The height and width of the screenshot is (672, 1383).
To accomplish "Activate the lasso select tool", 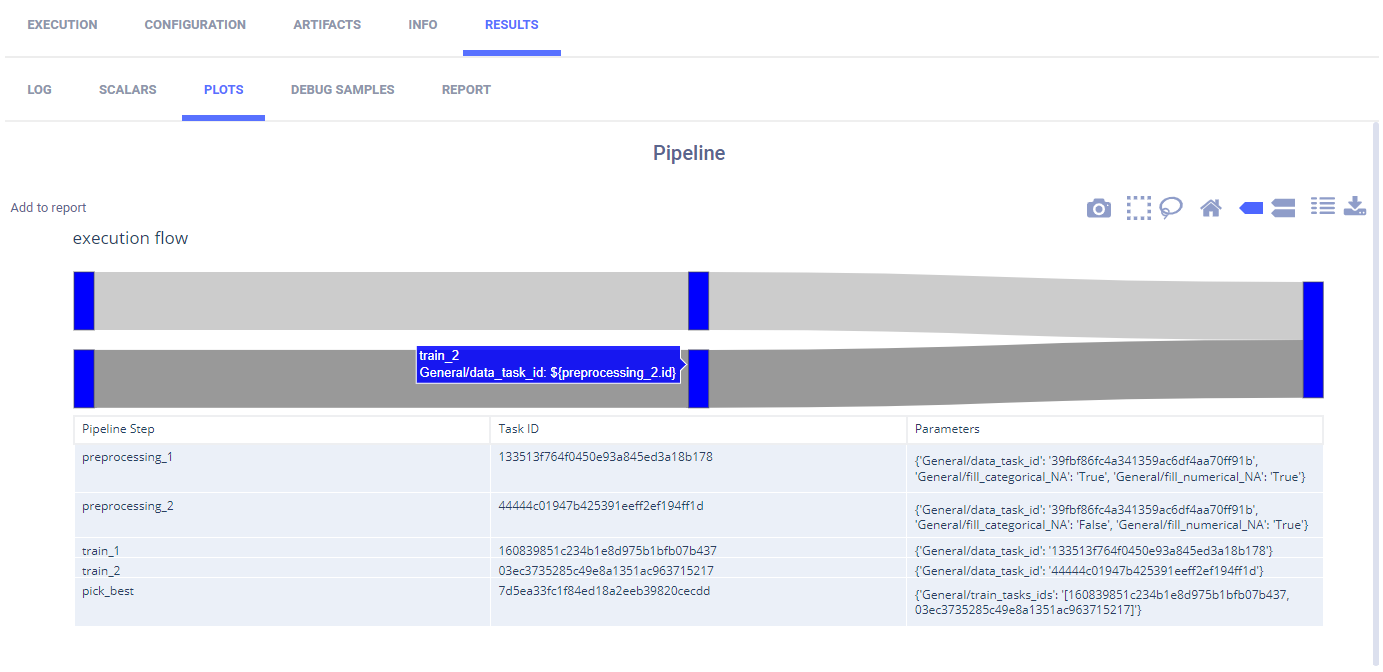I will 1171,208.
